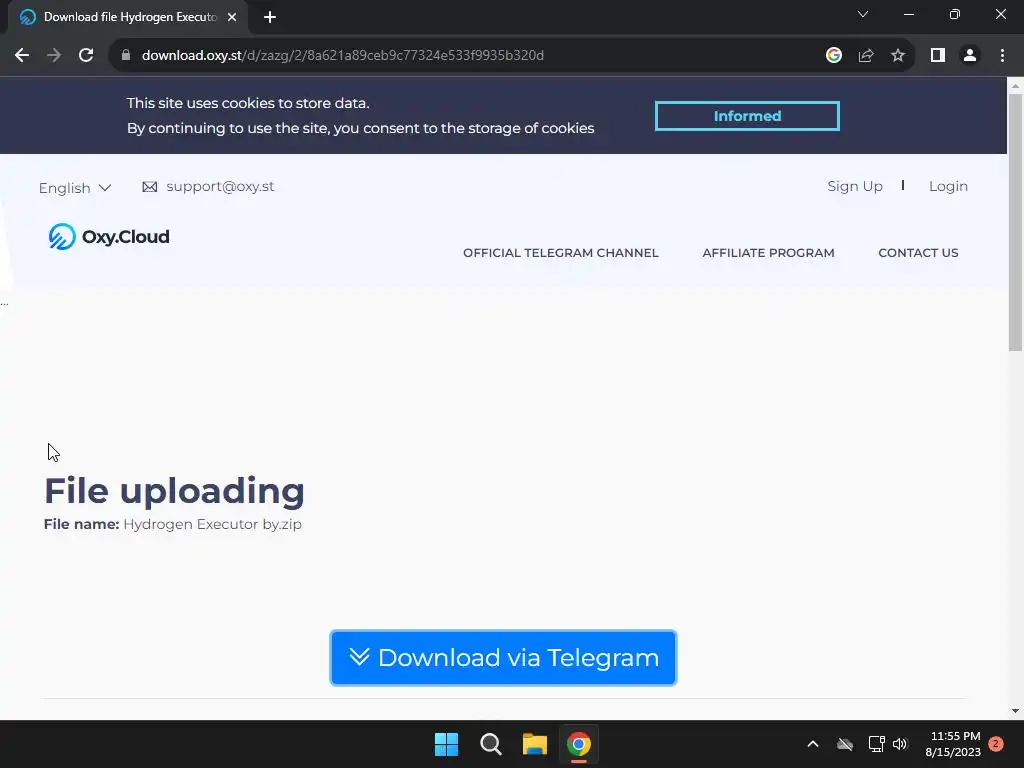The width and height of the screenshot is (1024, 768).
Task: Click the scrollbar down arrow
Action: click(1015, 711)
